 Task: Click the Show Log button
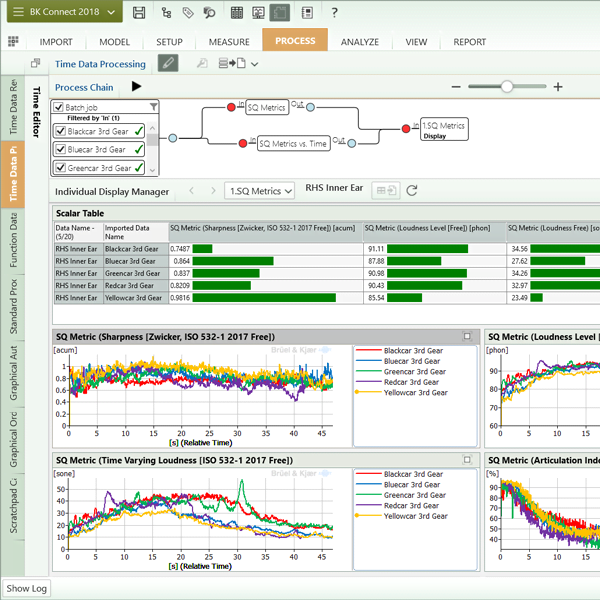pos(27,588)
